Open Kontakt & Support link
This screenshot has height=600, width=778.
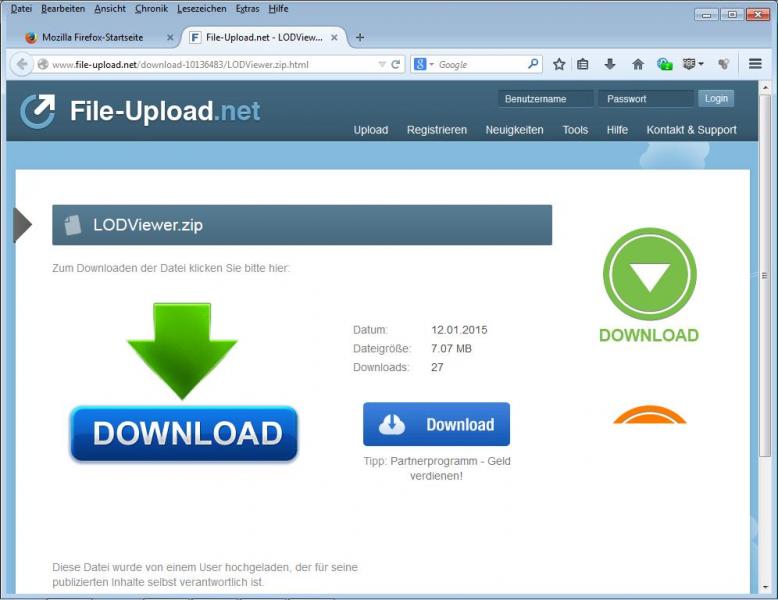coord(691,130)
